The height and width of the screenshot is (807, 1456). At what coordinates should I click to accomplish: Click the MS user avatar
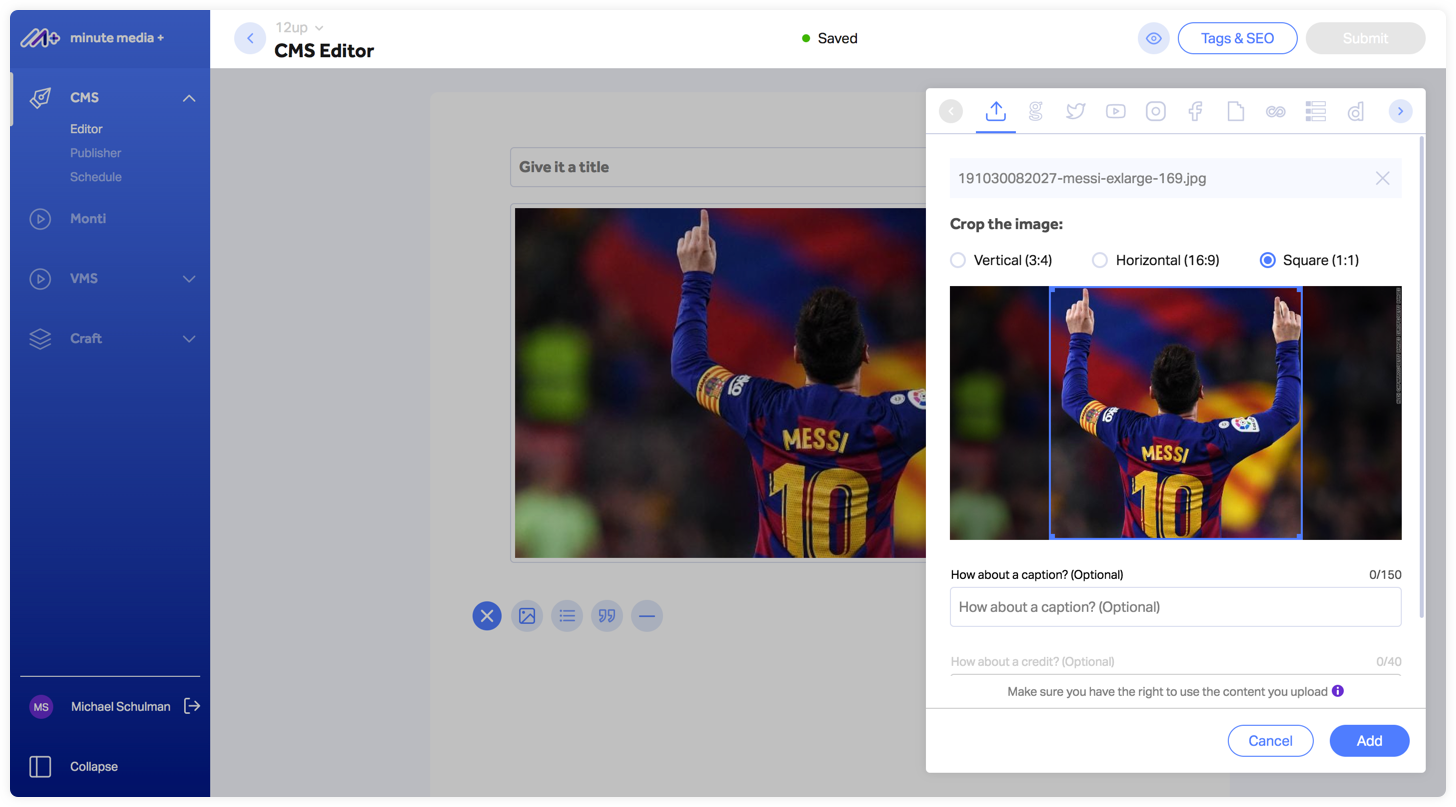(x=41, y=707)
